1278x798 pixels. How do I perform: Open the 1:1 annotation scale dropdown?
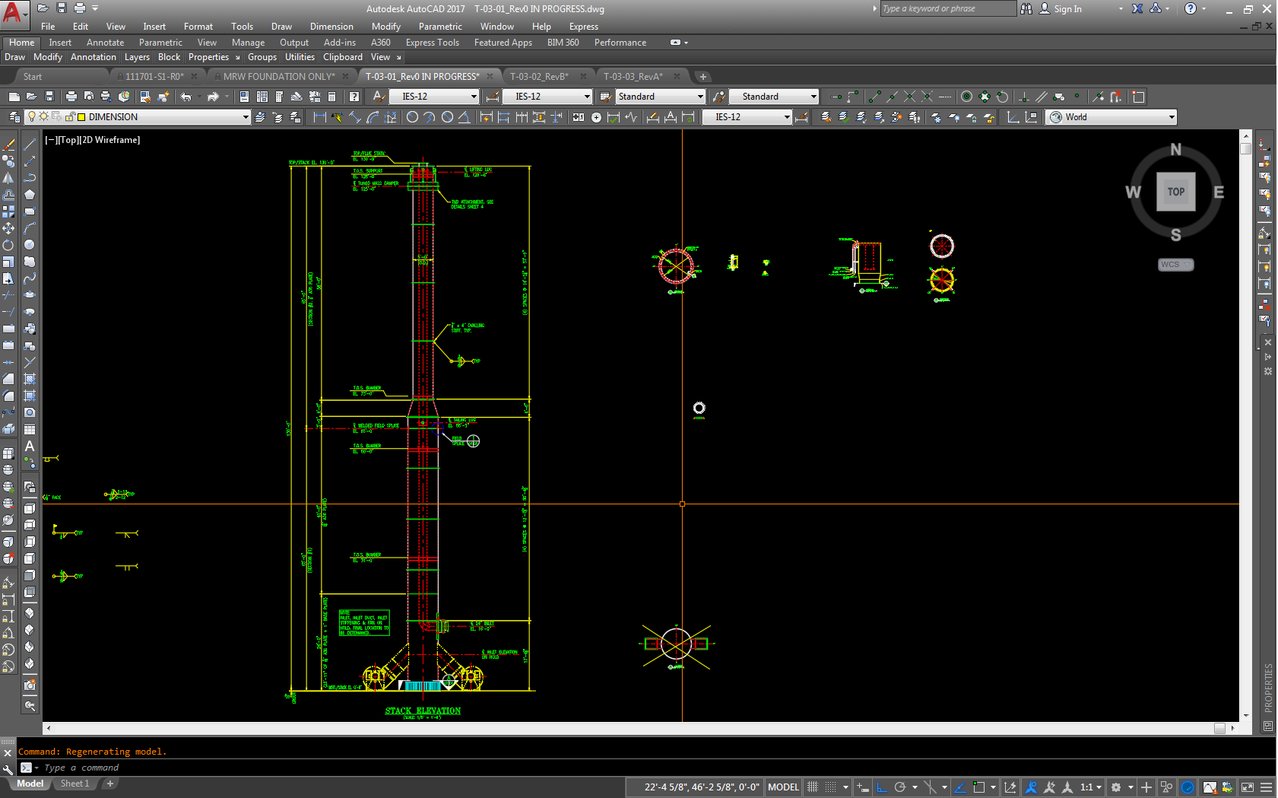(1092, 787)
